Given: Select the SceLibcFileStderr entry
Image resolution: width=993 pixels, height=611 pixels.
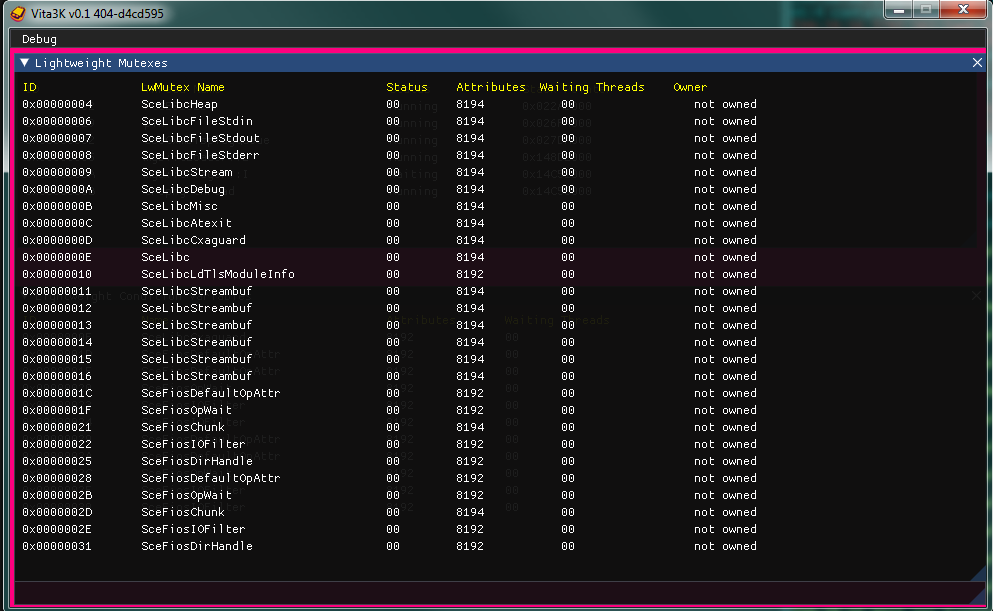Looking at the screenshot, I should [200, 156].
